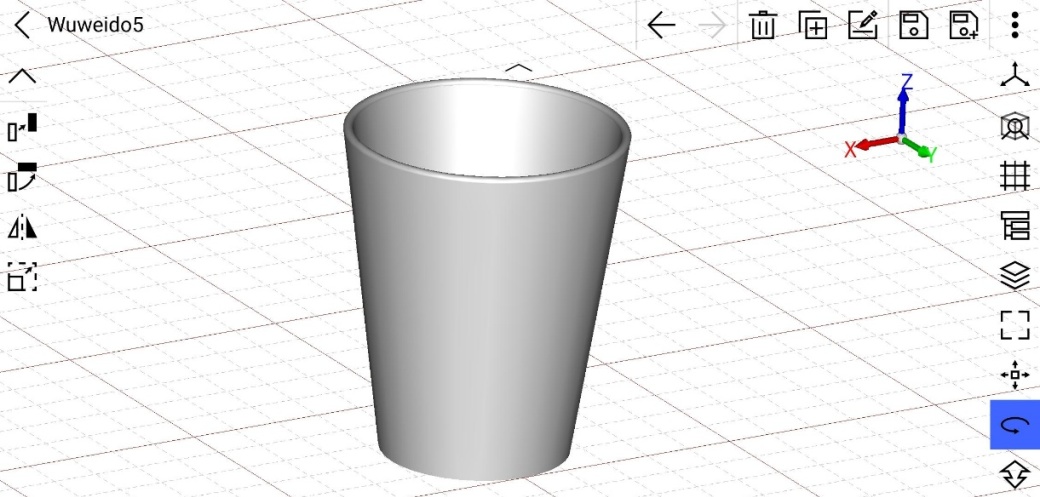This screenshot has width=1040, height=497.
Task: Save the model with floppy disk icon
Action: pyautogui.click(x=913, y=25)
